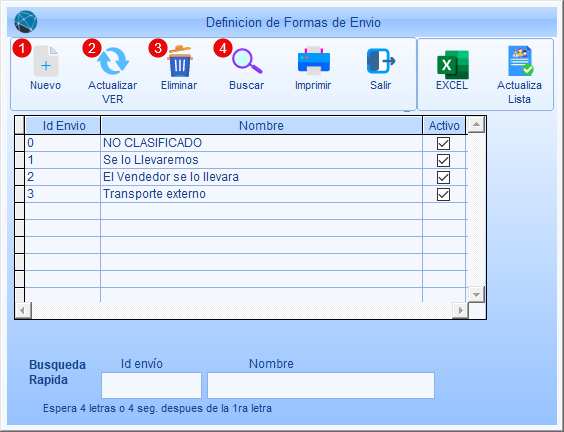Click the Nuevo new document icon
The height and width of the screenshot is (432, 564).
pos(46,61)
